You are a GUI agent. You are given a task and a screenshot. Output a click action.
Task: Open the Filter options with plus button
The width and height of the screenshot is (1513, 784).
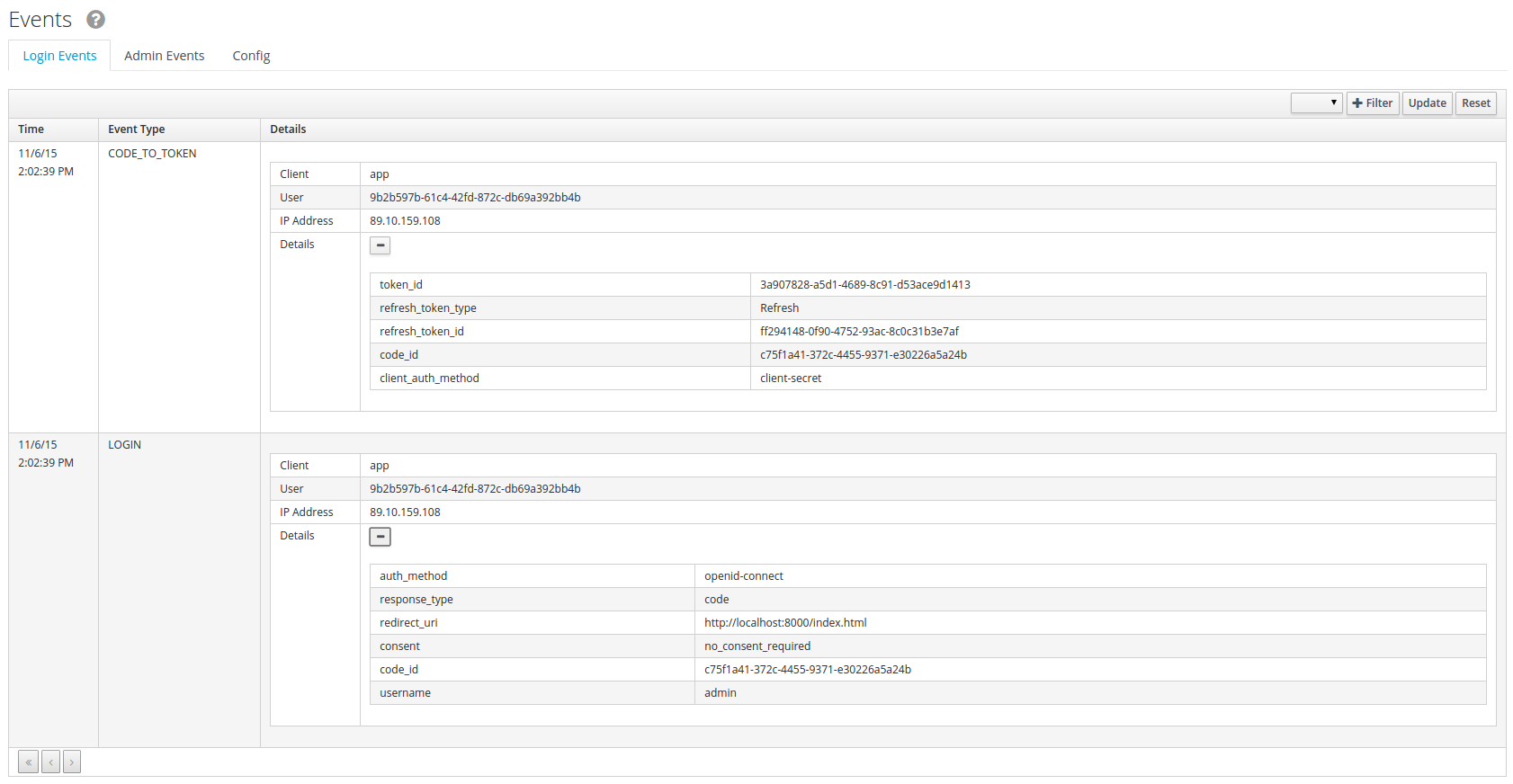point(1372,103)
